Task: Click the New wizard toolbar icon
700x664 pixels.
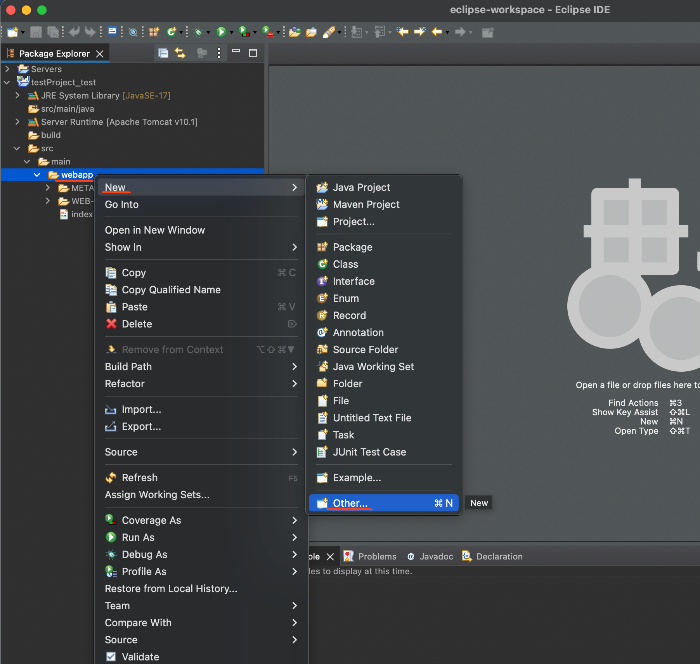Action: coord(12,32)
